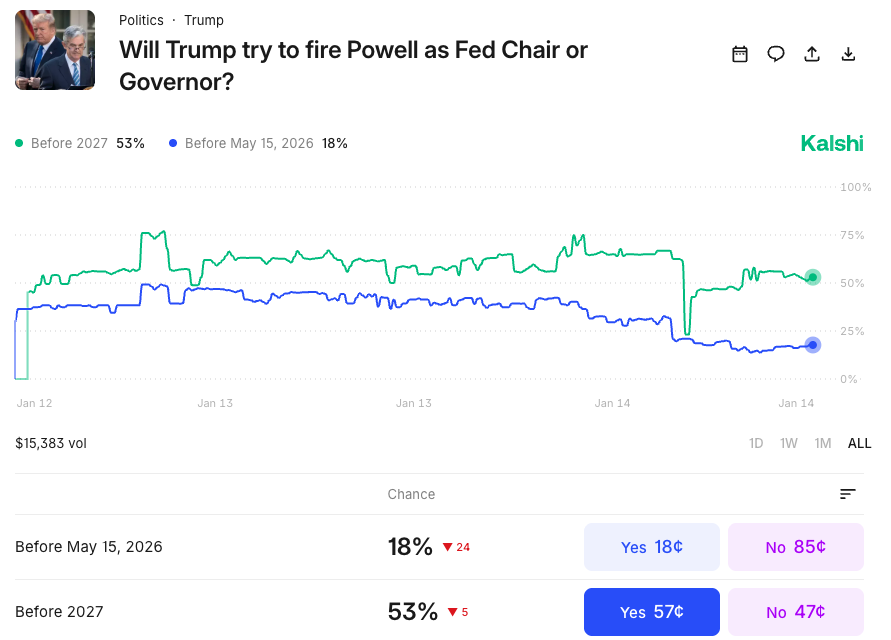The height and width of the screenshot is (640, 891).
Task: Download chart data with the download icon
Action: click(848, 54)
